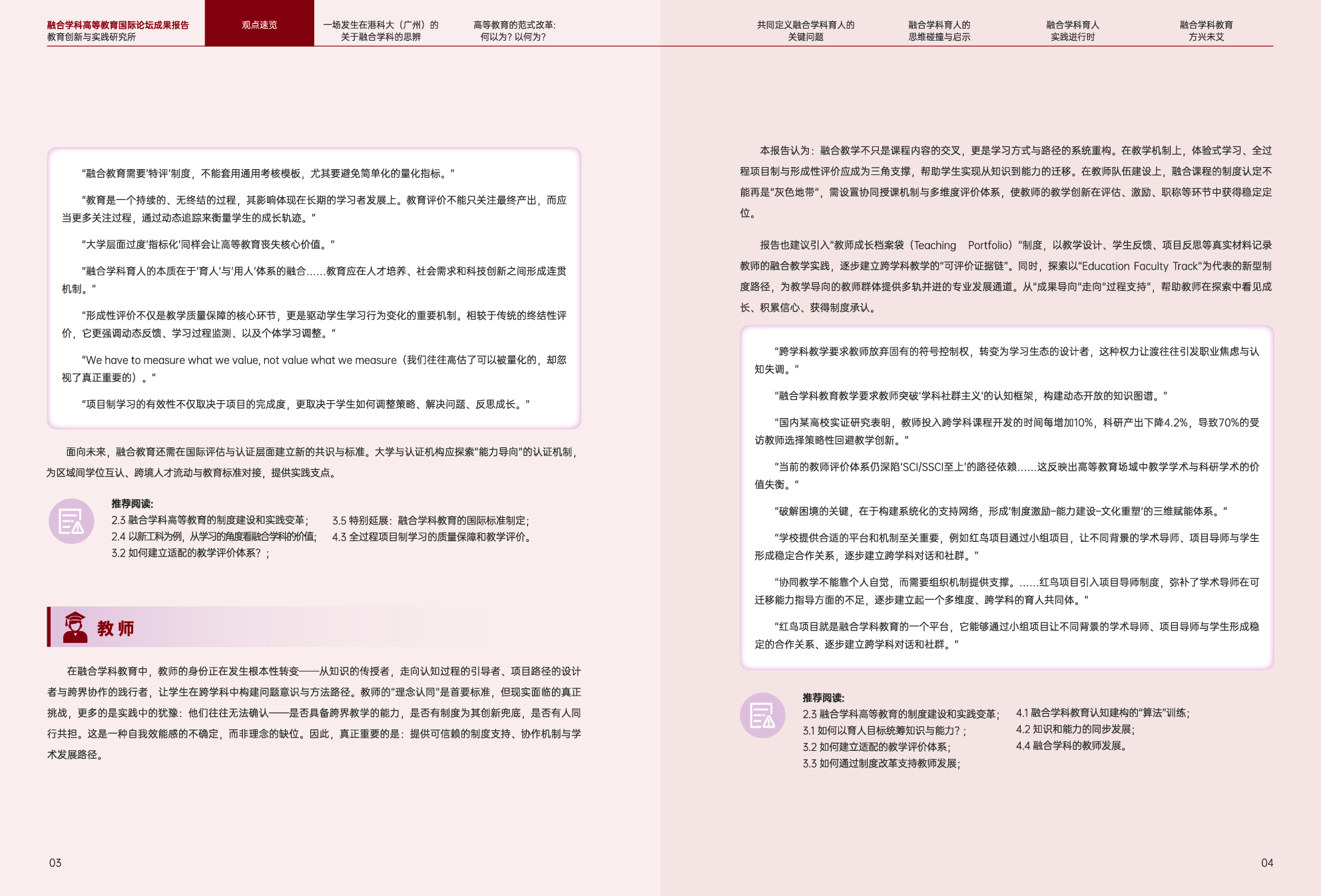Open the 观点速览 tab in header
1321x896 pixels.
(x=259, y=24)
